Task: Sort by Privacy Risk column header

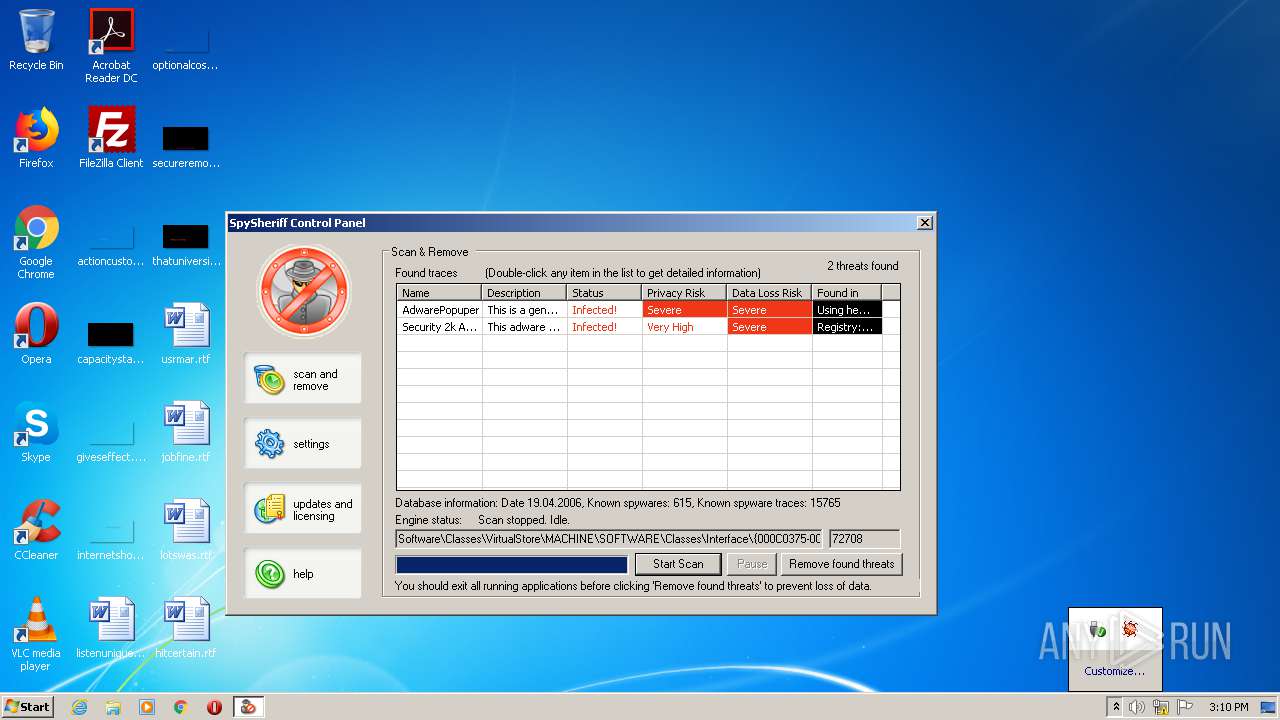Action: tap(685, 293)
